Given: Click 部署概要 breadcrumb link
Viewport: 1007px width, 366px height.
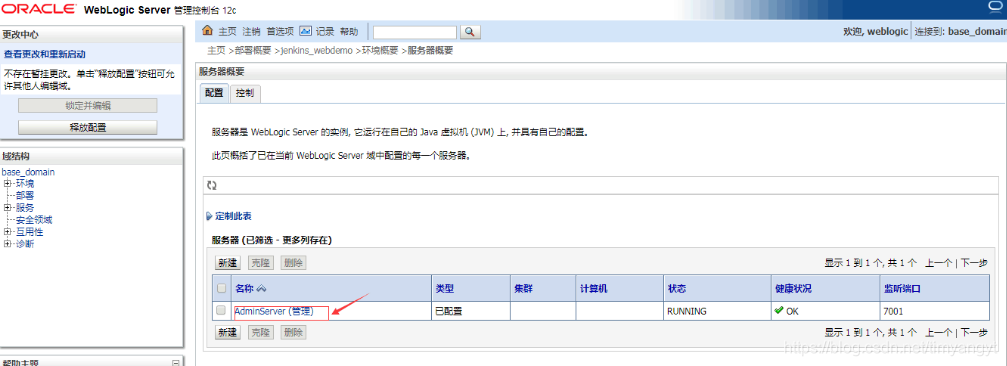Looking at the screenshot, I should 254,50.
